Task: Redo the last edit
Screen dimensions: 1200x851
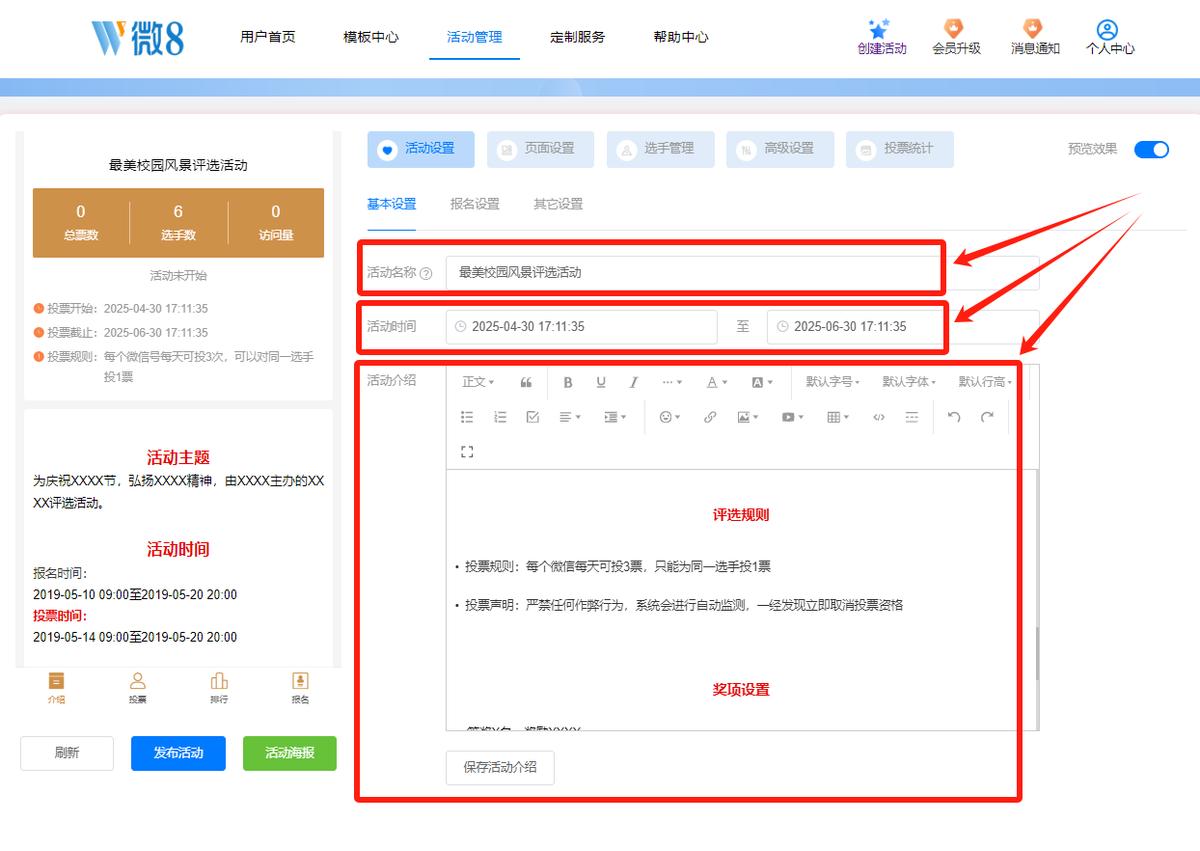Action: [x=987, y=417]
